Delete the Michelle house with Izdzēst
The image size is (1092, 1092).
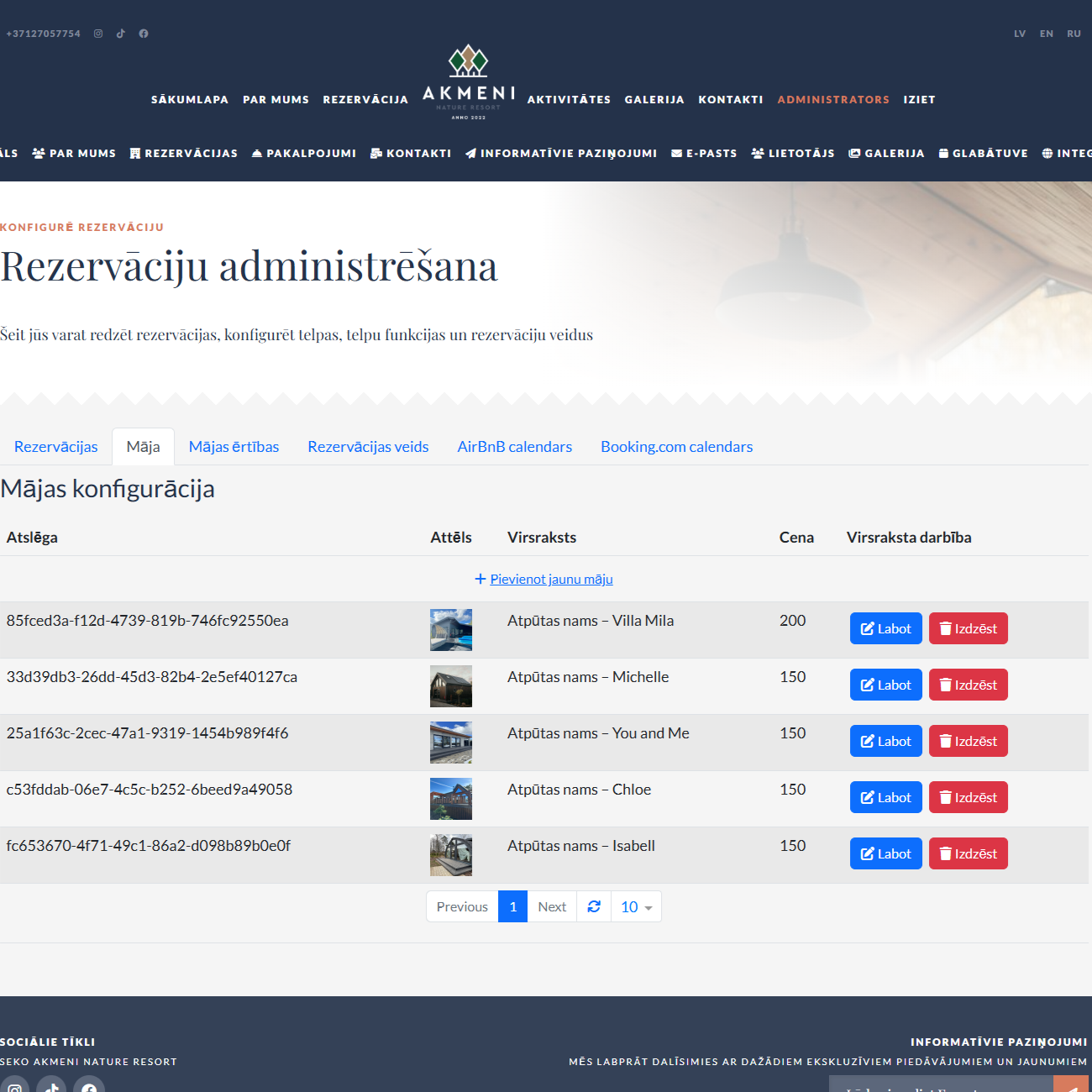[x=968, y=685]
